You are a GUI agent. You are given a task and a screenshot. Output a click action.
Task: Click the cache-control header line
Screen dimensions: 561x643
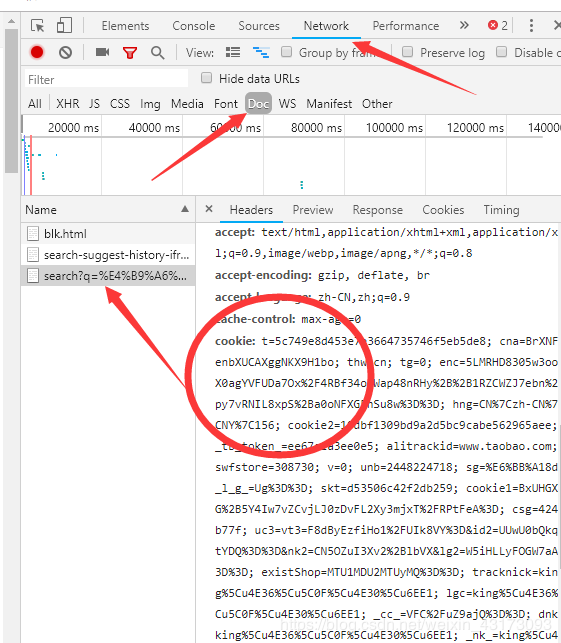tap(287, 319)
